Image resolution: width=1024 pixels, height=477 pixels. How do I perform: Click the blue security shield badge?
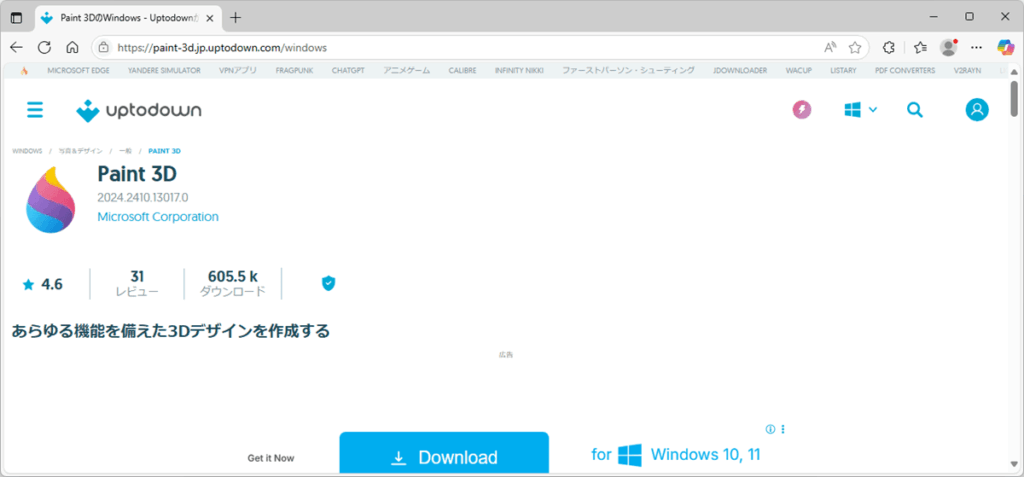point(328,283)
